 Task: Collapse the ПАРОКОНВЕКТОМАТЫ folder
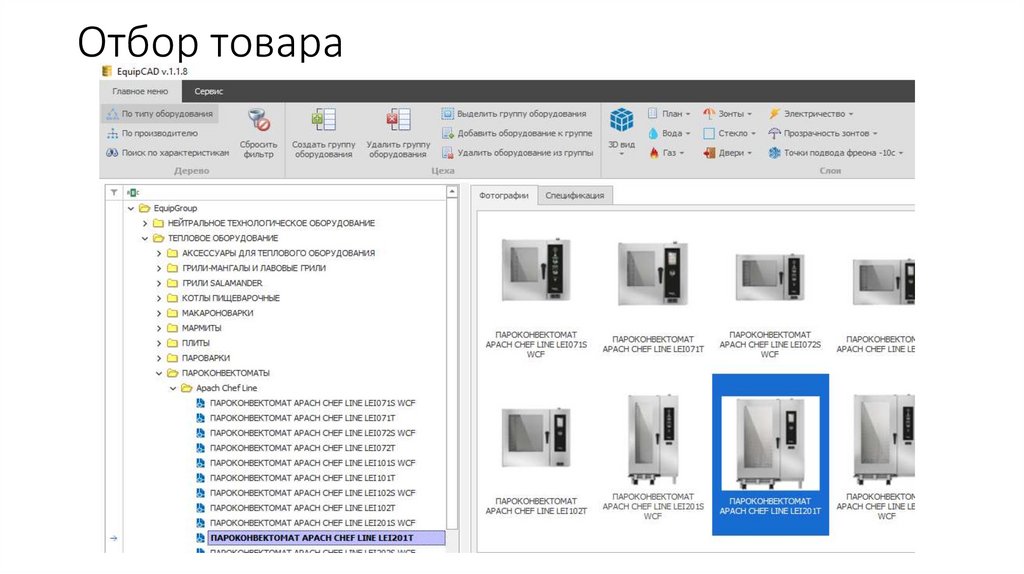pos(159,374)
